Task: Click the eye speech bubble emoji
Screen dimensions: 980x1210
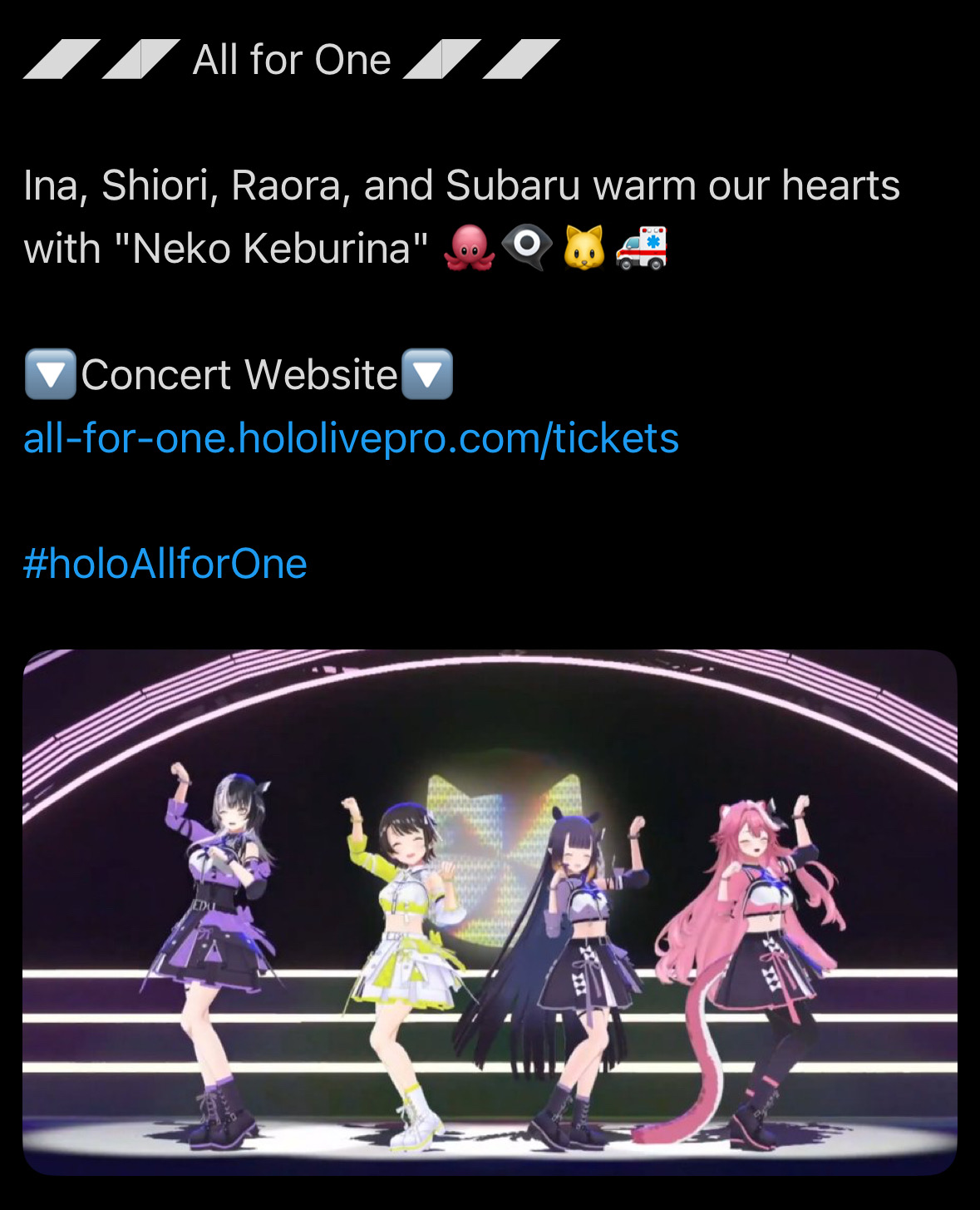Action: [x=527, y=248]
